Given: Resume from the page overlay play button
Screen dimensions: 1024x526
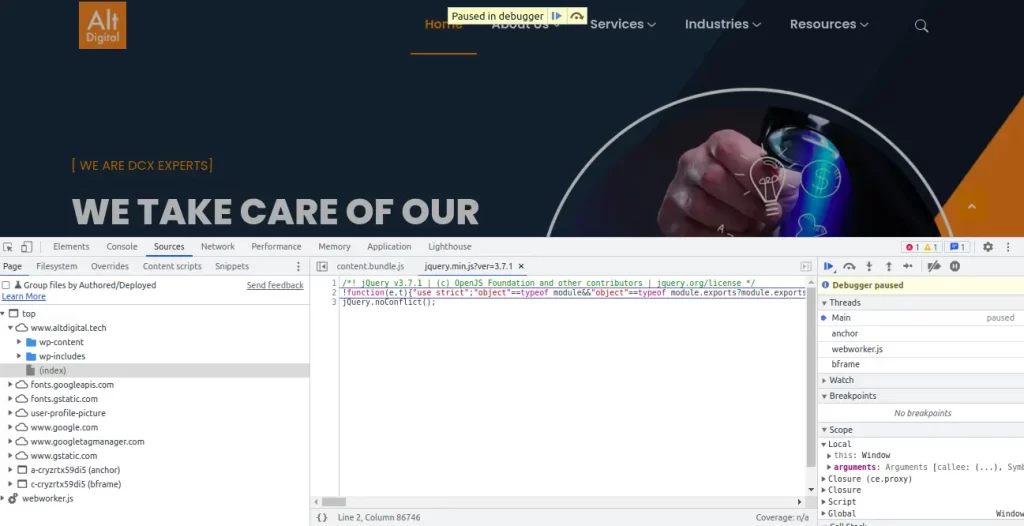Looking at the screenshot, I should (556, 16).
